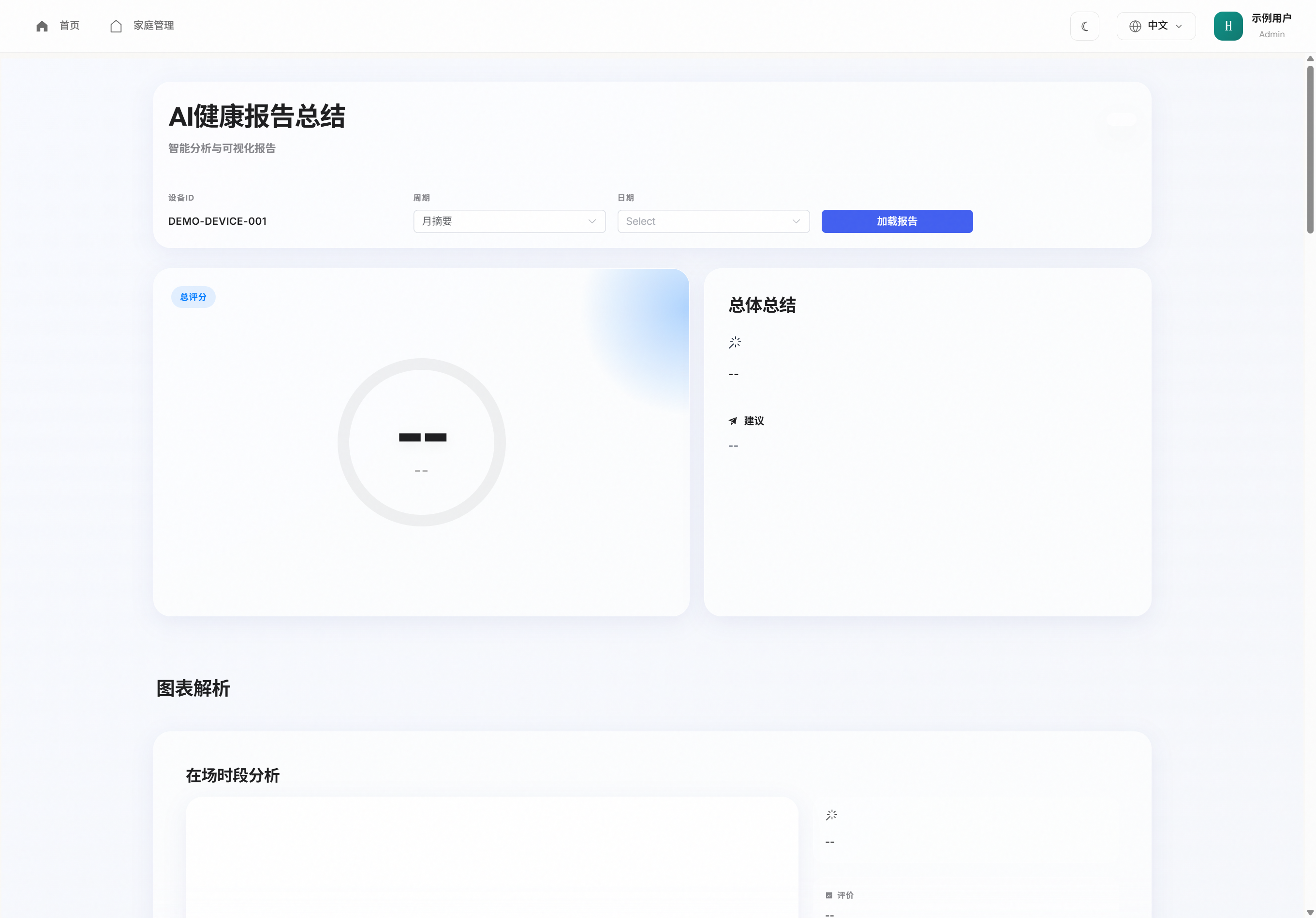Open the 中文 language dropdown
1316x918 pixels.
point(1155,26)
